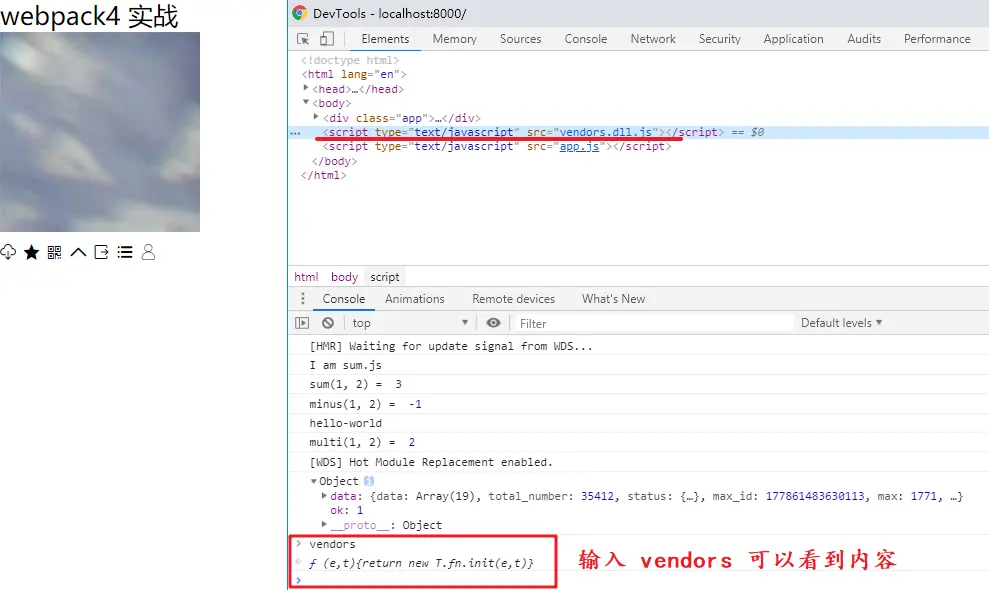Screen dimensions: 989x590
Task: Follow the vendors.dll.js src link
Action: point(606,132)
